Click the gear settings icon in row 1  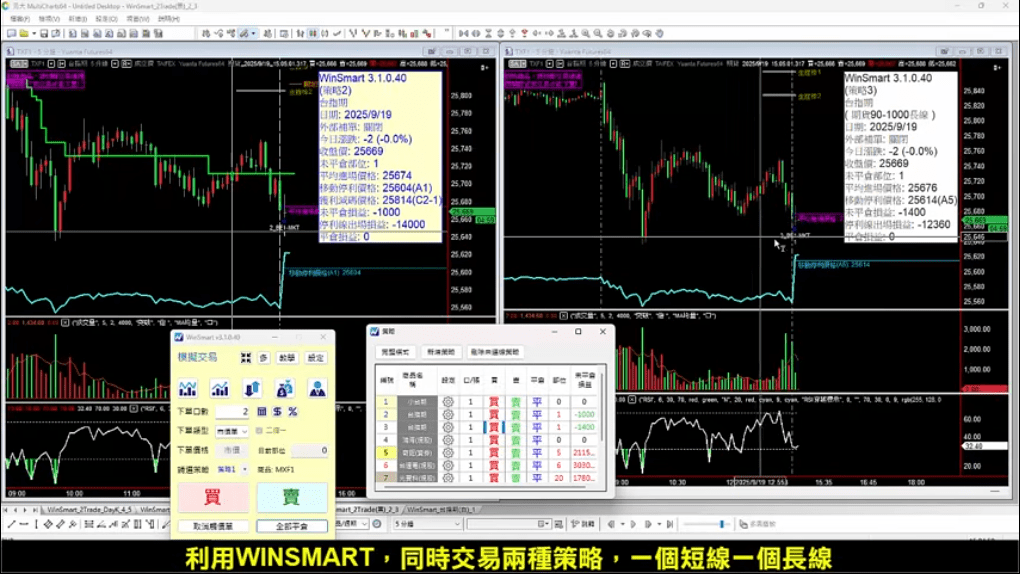pyautogui.click(x=448, y=402)
